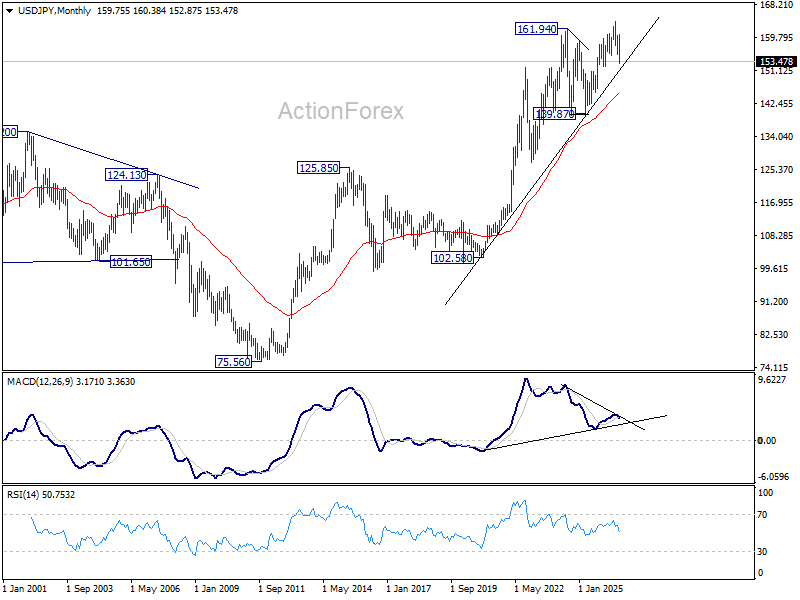This screenshot has width=800, height=600.
Task: Open the USDJPY symbol dropdown arrow
Action: pyautogui.click(x=10, y=11)
